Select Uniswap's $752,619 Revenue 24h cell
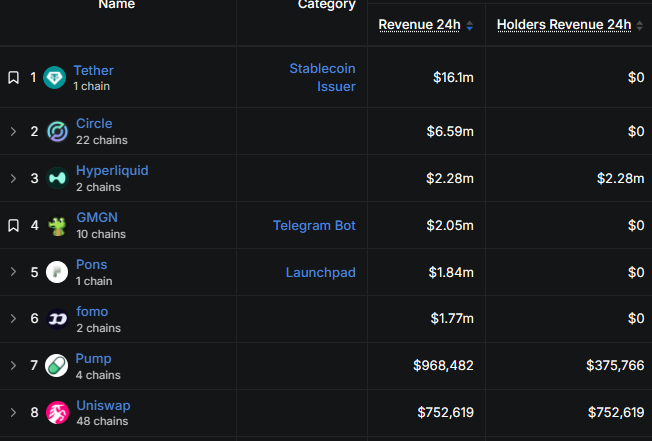The width and height of the screenshot is (652, 441). click(x=446, y=413)
